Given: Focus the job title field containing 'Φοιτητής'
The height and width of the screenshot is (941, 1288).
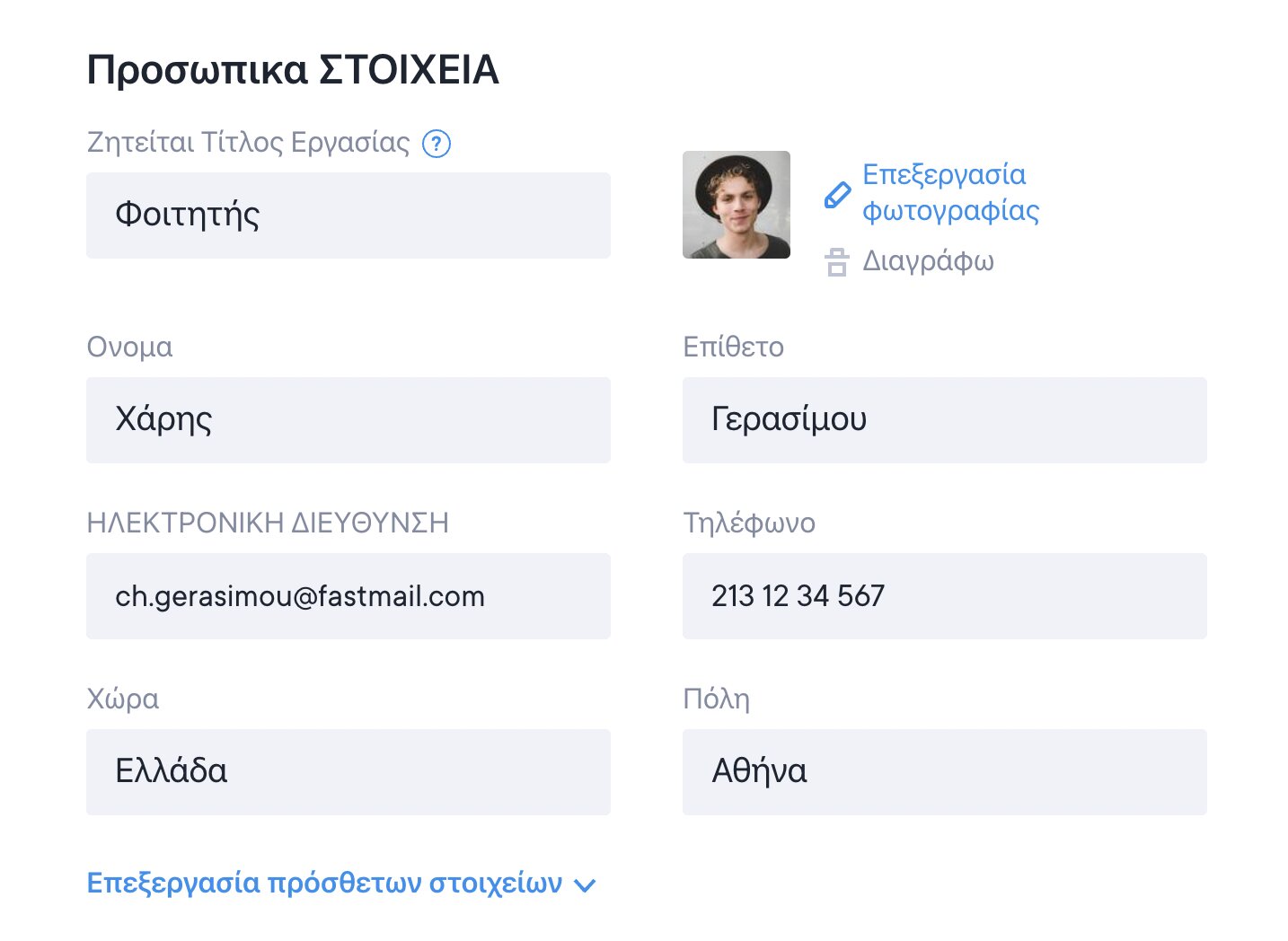Looking at the screenshot, I should coord(348,215).
